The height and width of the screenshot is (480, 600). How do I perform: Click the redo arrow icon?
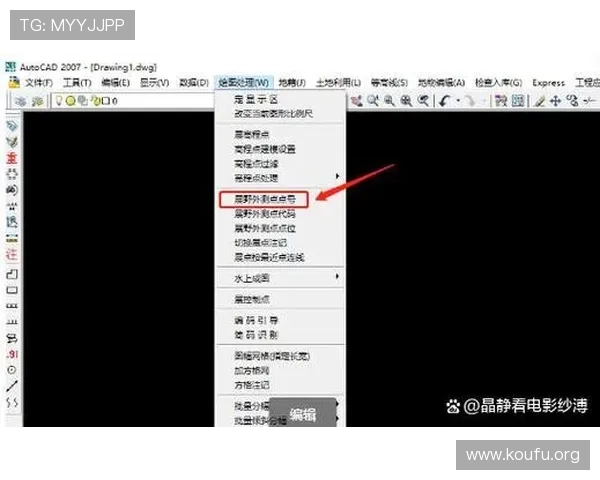click(470, 101)
